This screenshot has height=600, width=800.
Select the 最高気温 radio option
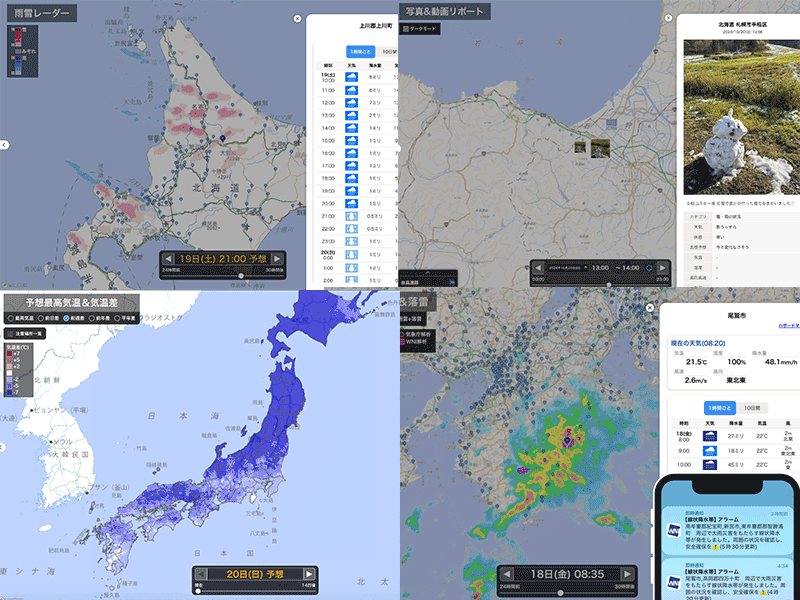point(9,317)
